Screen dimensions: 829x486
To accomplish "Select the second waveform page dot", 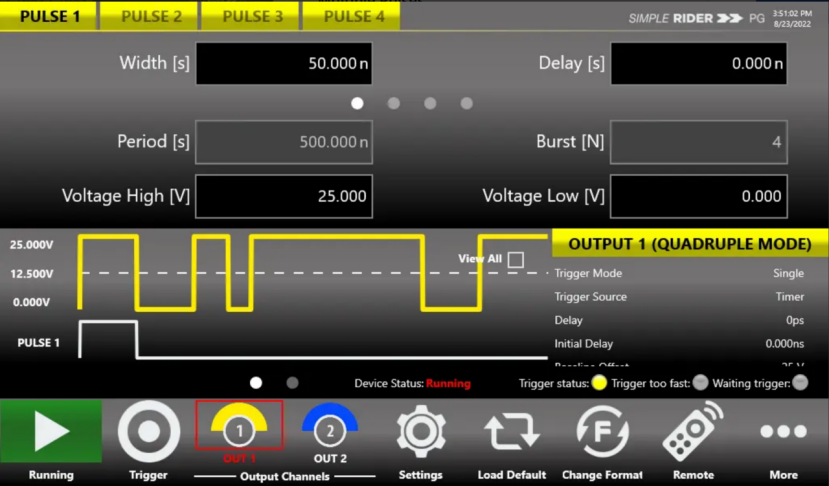I will 292,382.
